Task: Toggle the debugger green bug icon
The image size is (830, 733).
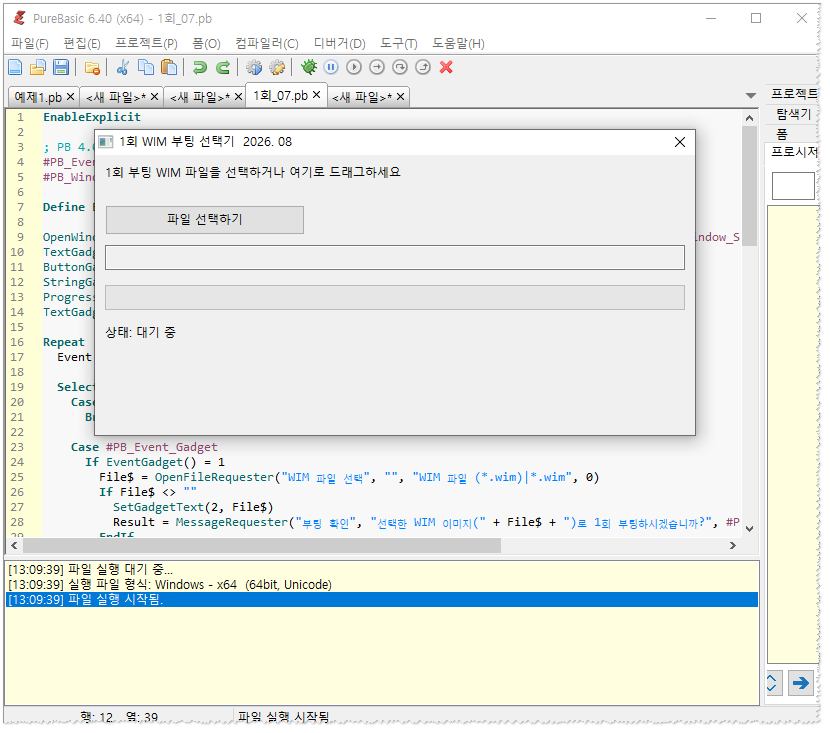Action: pyautogui.click(x=309, y=67)
